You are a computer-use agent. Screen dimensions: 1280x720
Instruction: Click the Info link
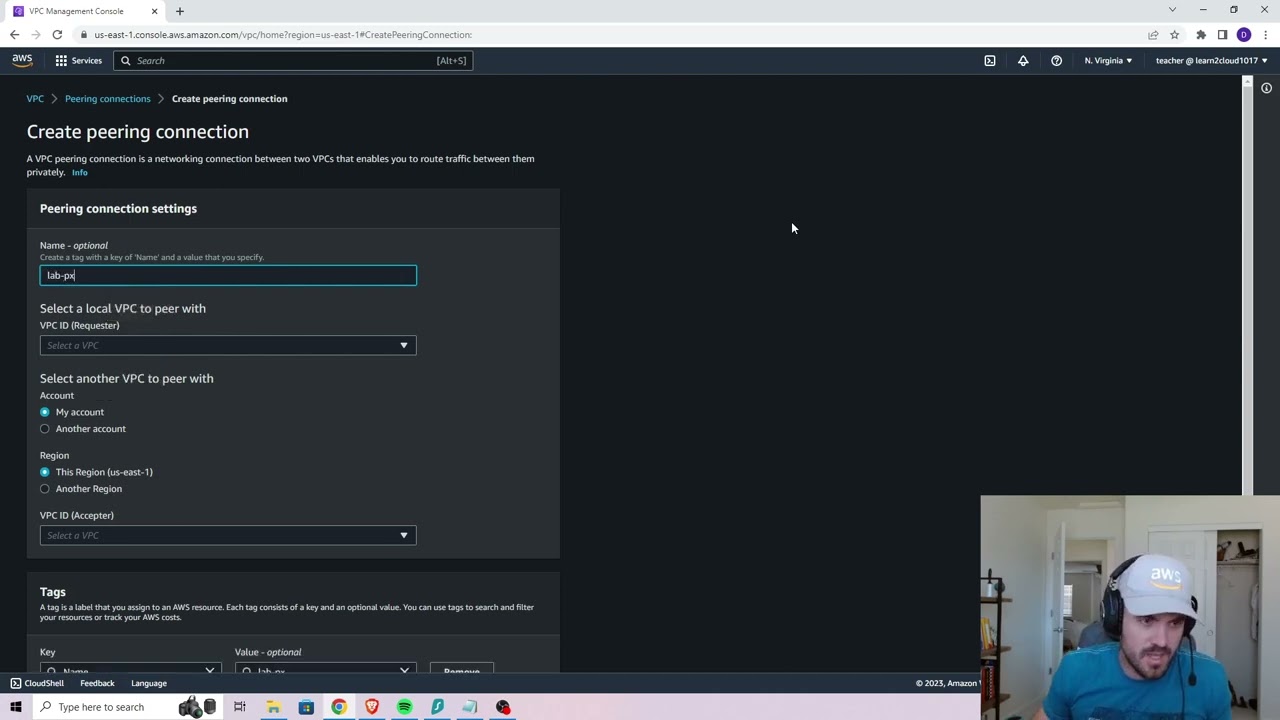pos(79,173)
